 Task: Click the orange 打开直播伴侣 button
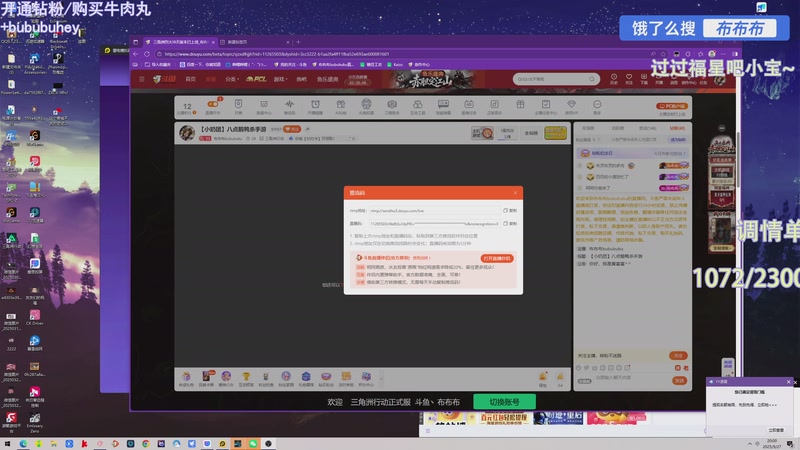pyautogui.click(x=497, y=258)
